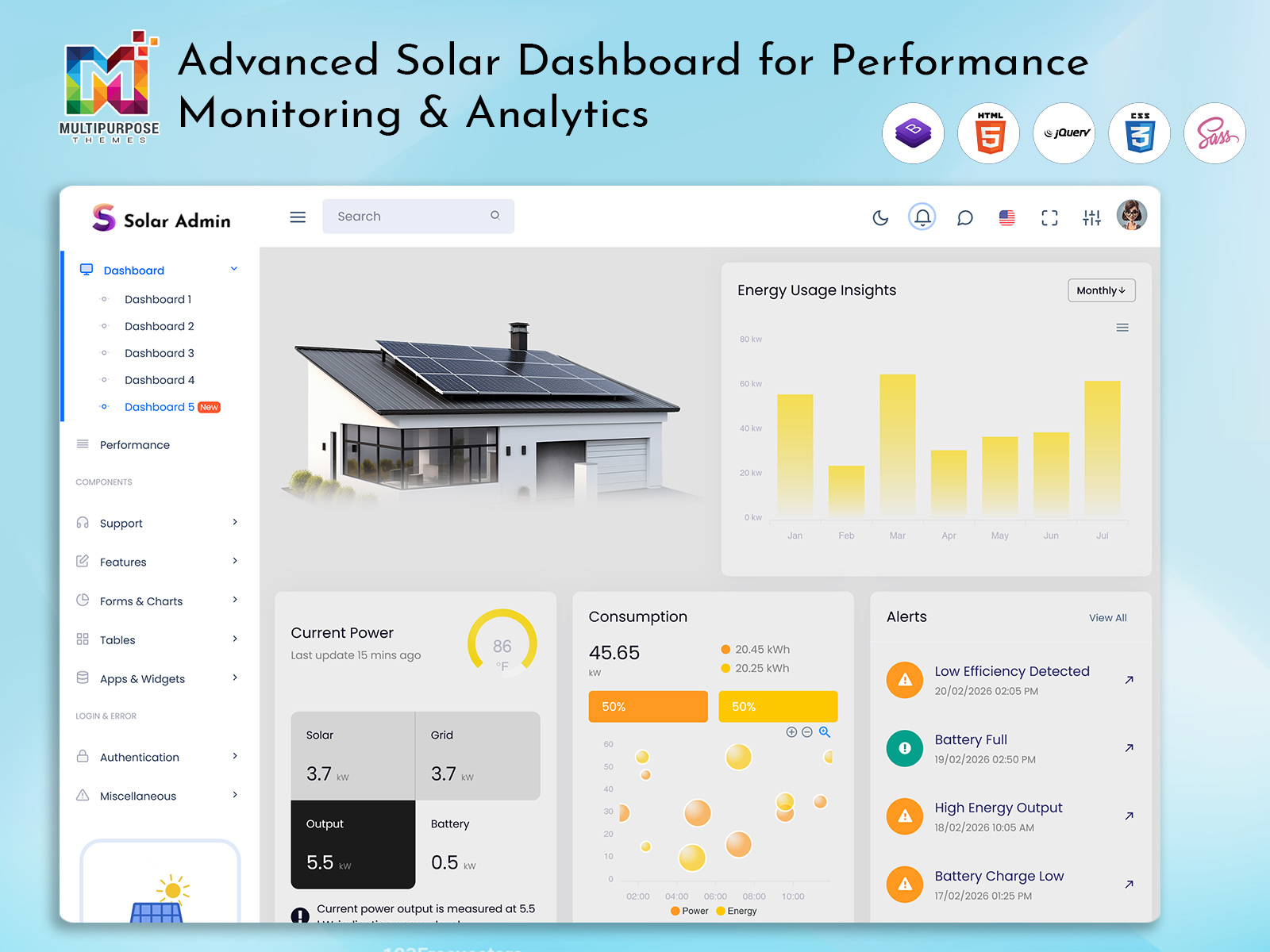Go to Performance menu item
The image size is (1270, 952).
[x=135, y=445]
